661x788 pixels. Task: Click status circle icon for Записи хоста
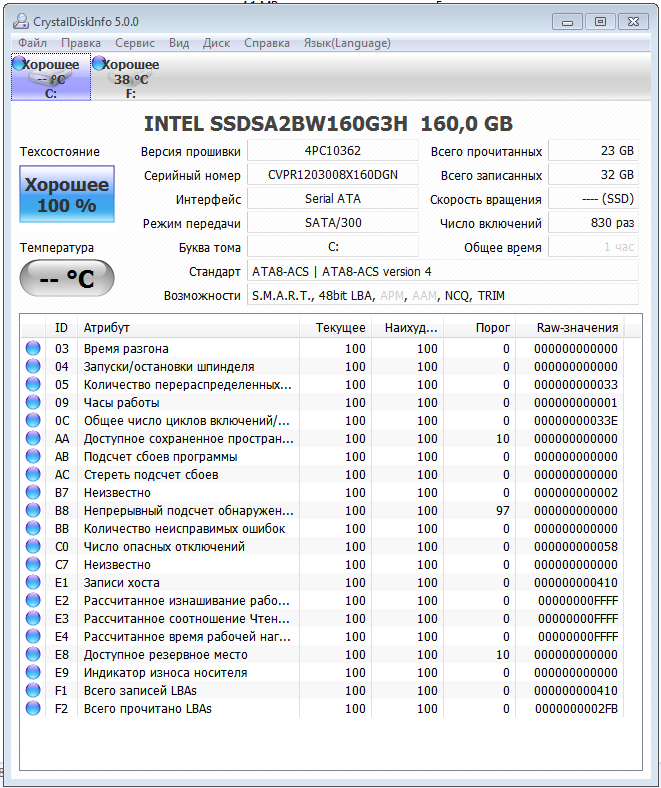[x=33, y=582]
